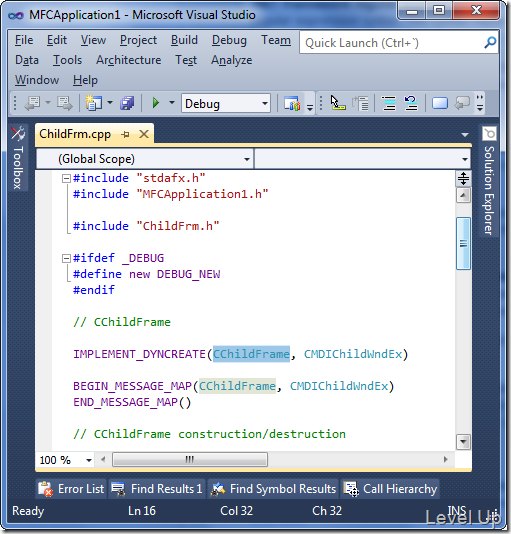This screenshot has height=534, width=511.
Task: Open the Find Results 1 panel tab
Action: [x=157, y=489]
